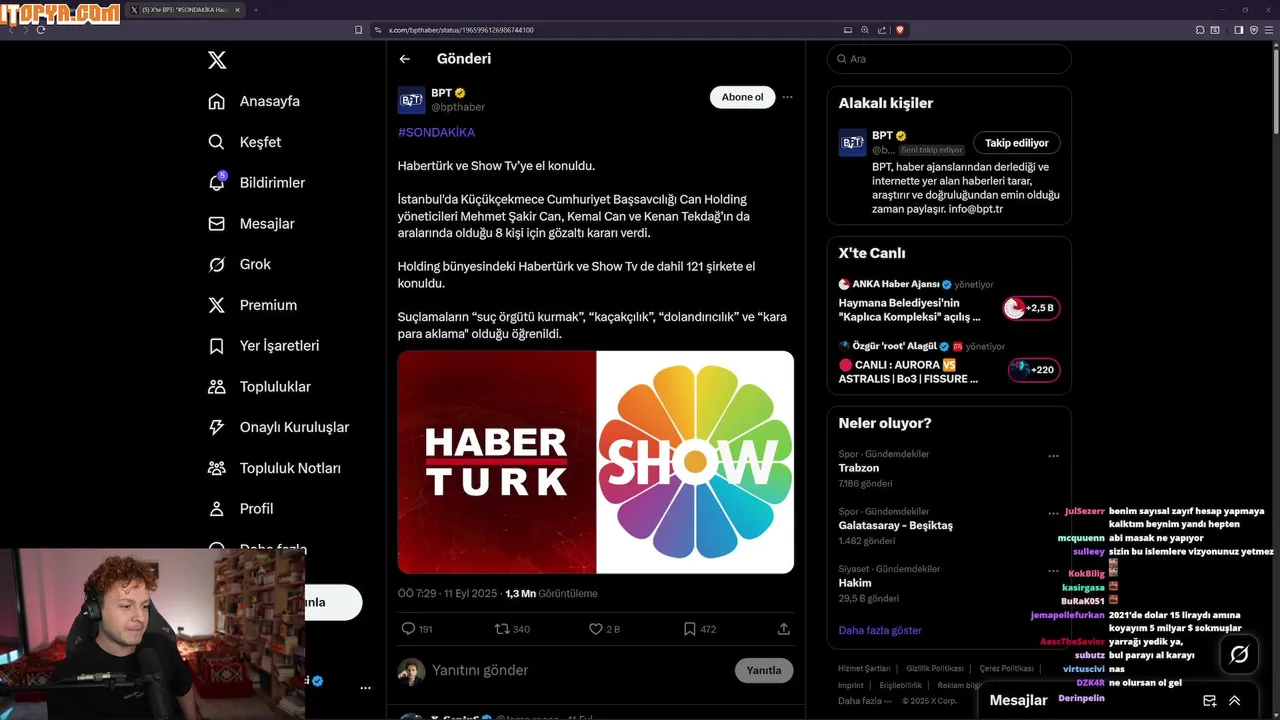Screen dimensions: 1280x720
Task: Click the Yanıtla button
Action: (x=764, y=670)
